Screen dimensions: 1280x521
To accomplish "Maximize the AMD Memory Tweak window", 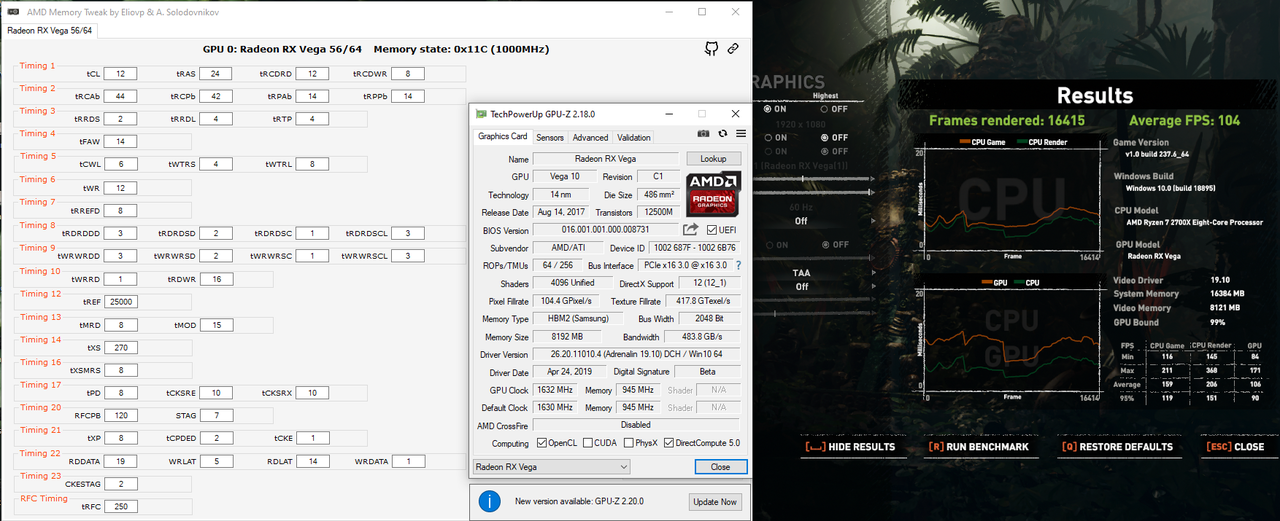I will tap(702, 11).
